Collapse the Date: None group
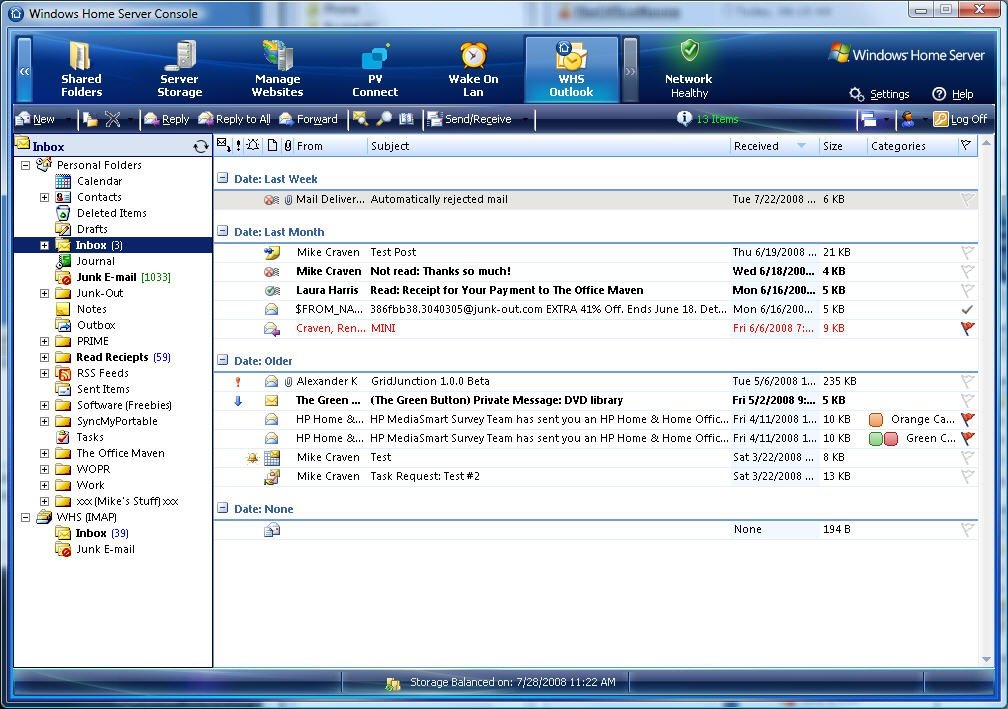1008x709 pixels. coord(222,508)
